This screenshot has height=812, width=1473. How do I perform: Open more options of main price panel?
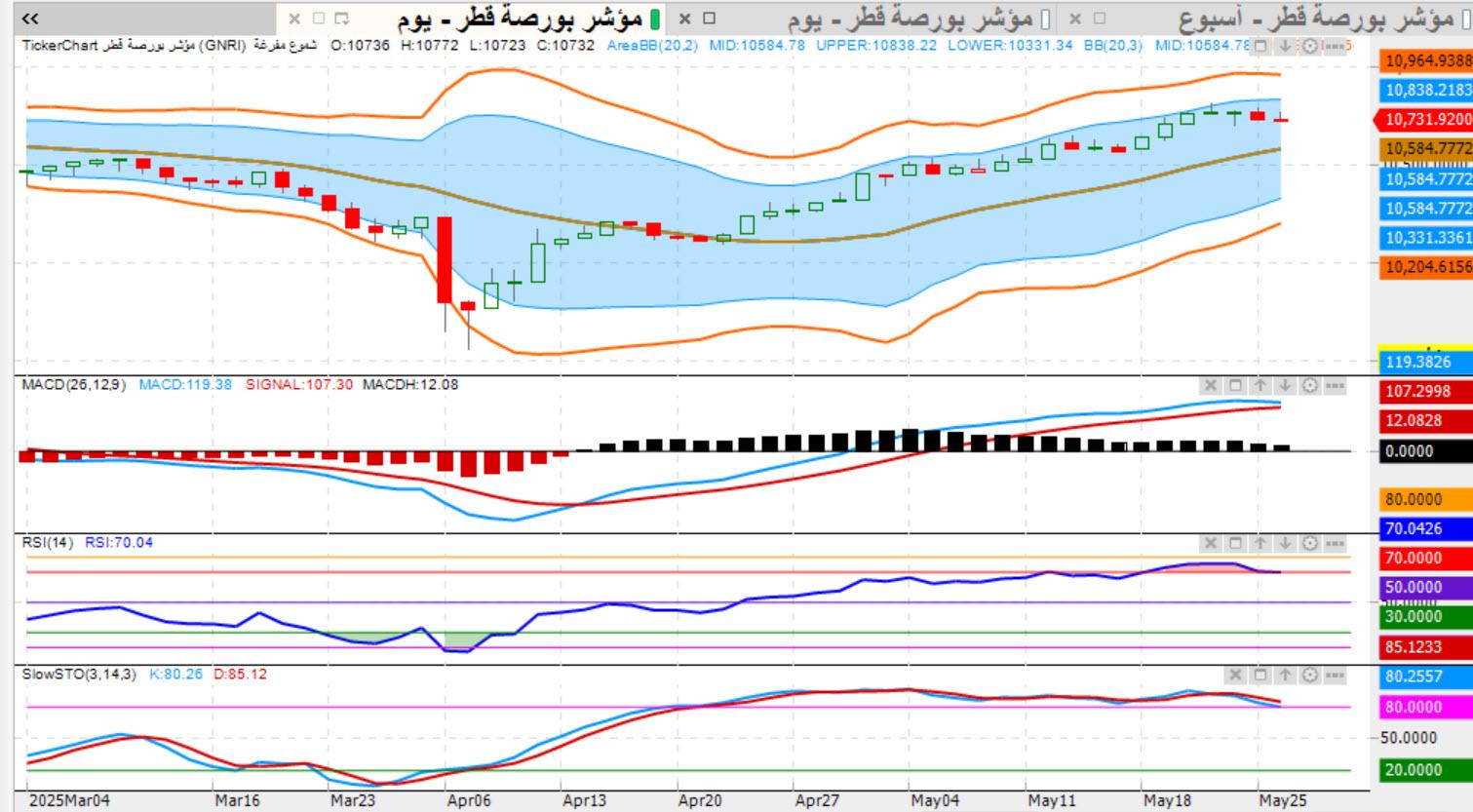pos(1335,46)
